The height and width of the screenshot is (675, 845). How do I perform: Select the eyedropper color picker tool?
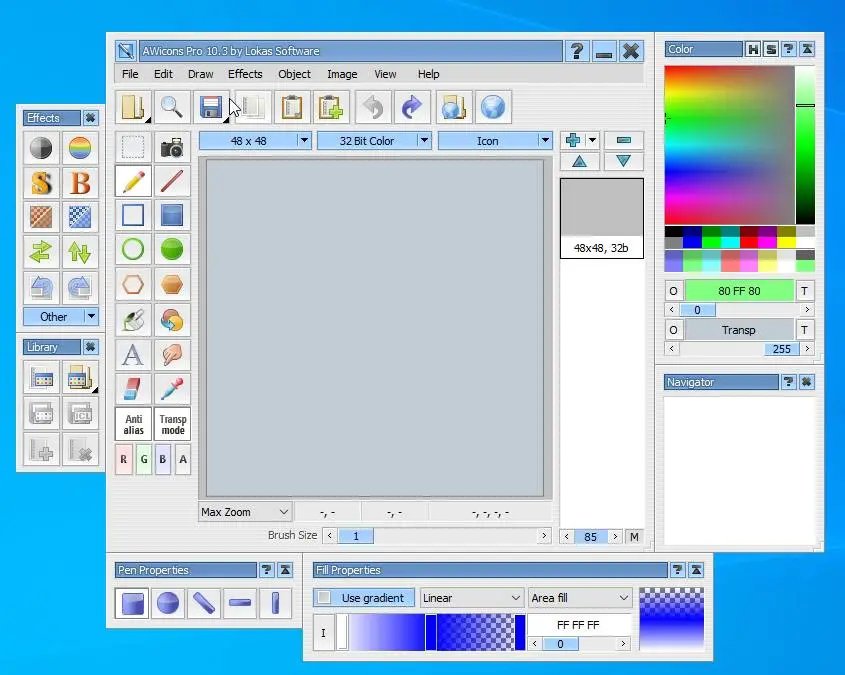[172, 389]
